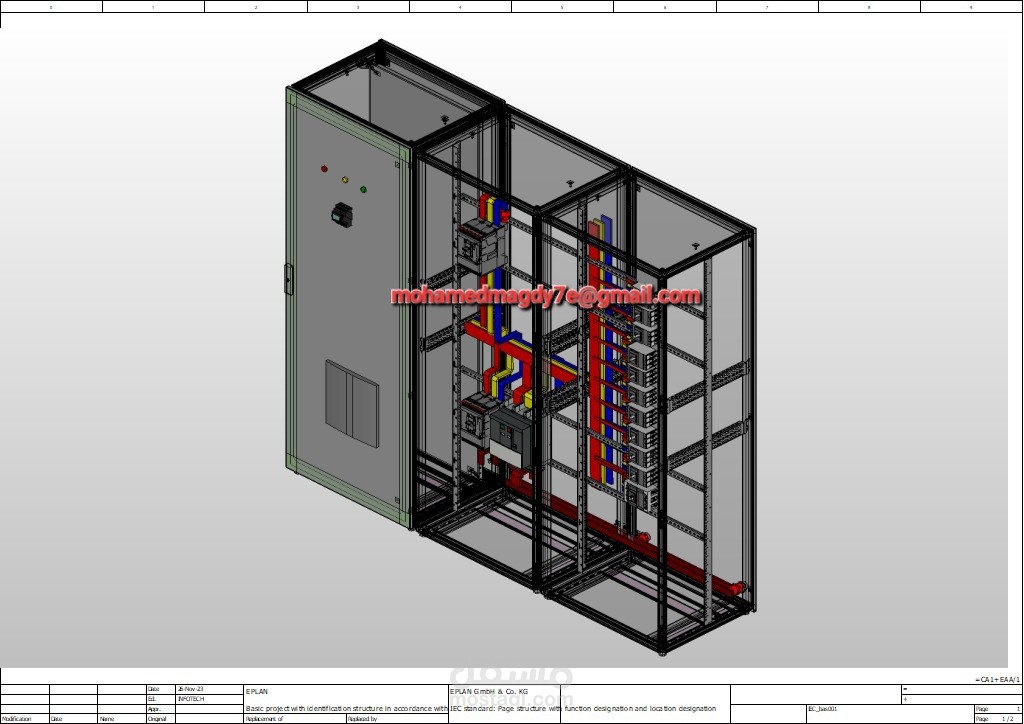Screen dimensions: 1024x724
Task: Toggle the yellow indicator light
Action: 345,180
